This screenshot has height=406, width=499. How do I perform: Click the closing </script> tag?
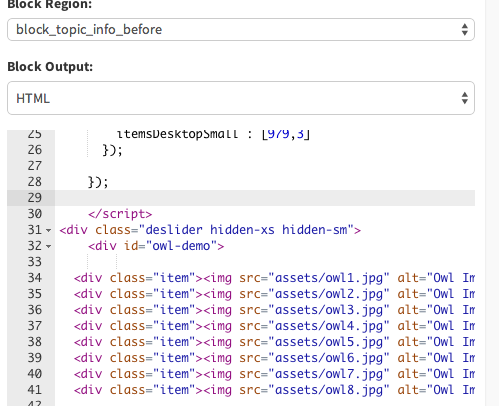tap(120, 214)
